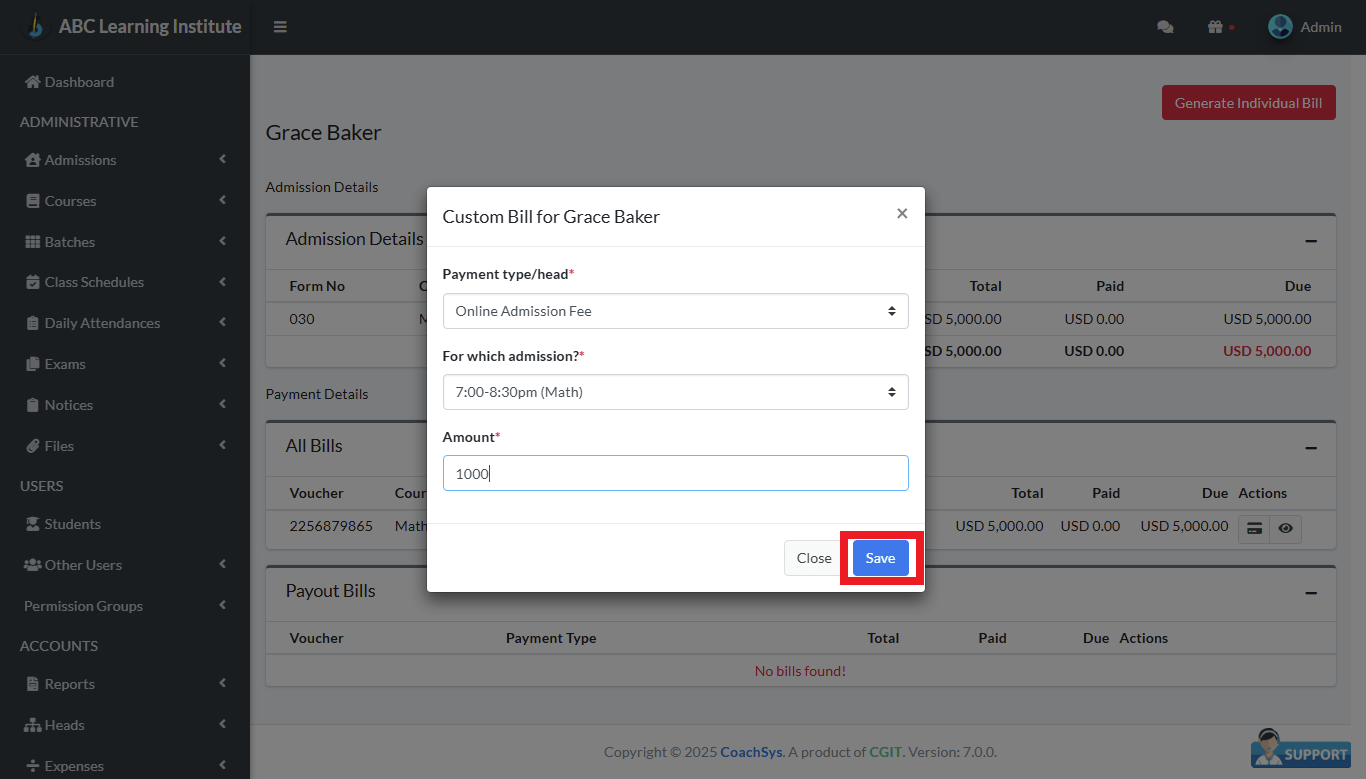View bill using the eye icon

(1285, 528)
